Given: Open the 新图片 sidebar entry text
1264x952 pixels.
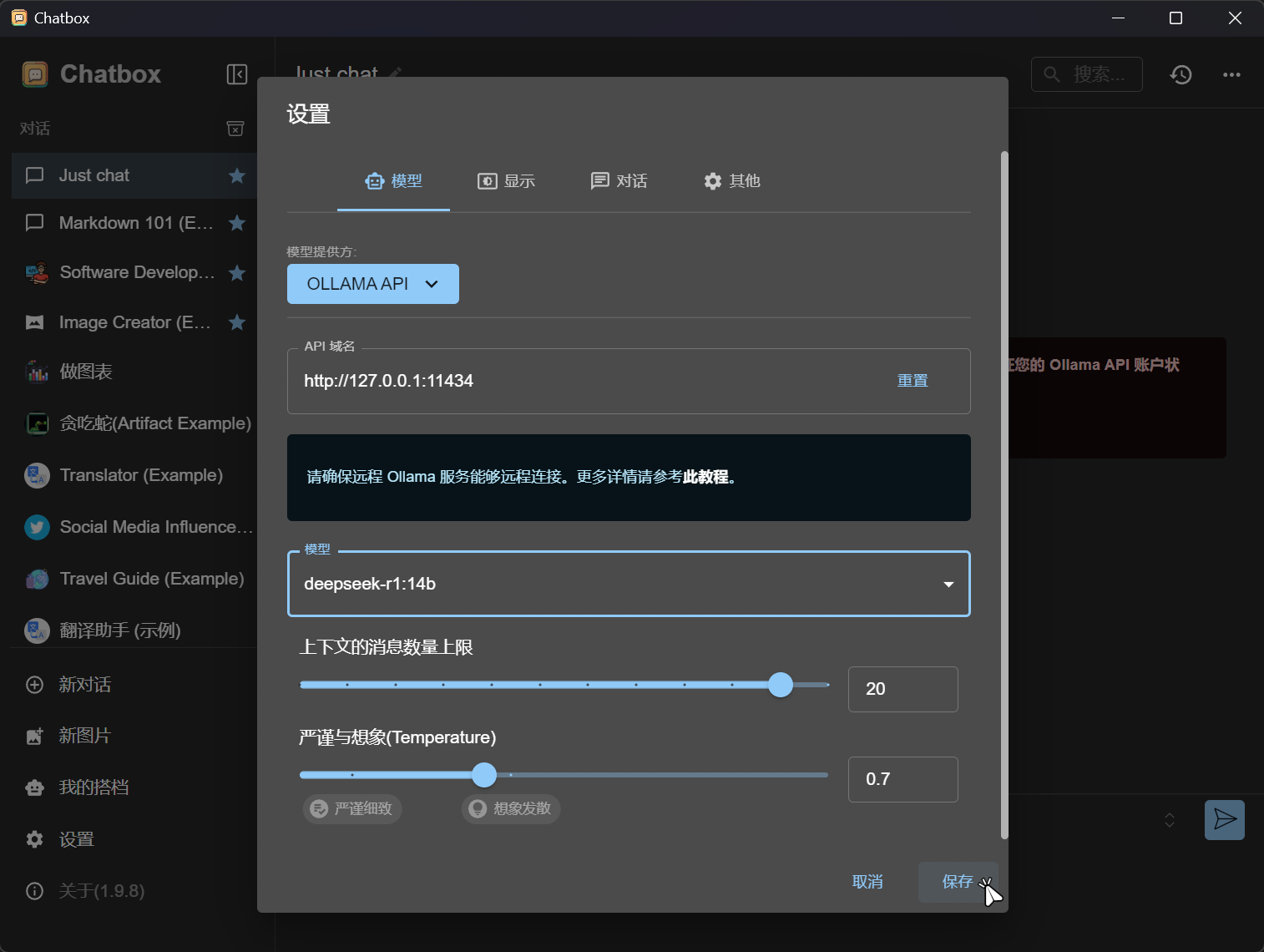Looking at the screenshot, I should (85, 736).
